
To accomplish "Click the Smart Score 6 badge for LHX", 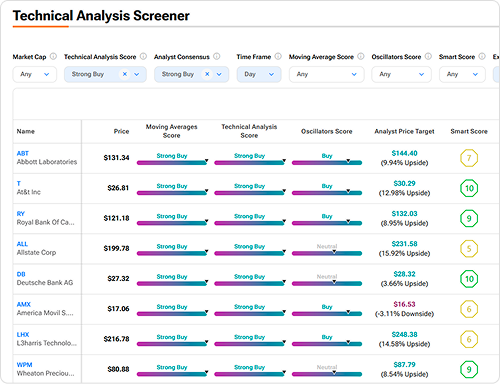I will (469, 339).
